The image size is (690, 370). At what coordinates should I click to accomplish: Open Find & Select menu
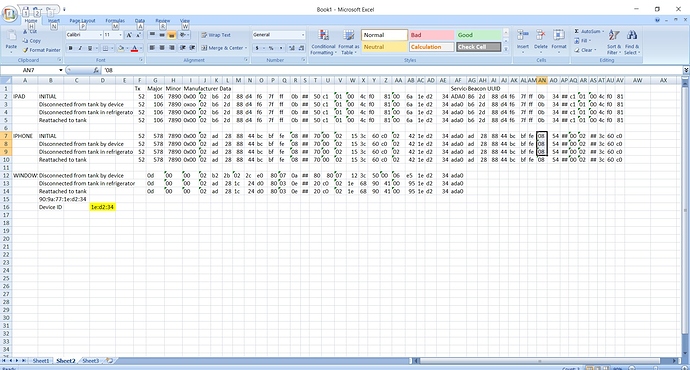(631, 42)
